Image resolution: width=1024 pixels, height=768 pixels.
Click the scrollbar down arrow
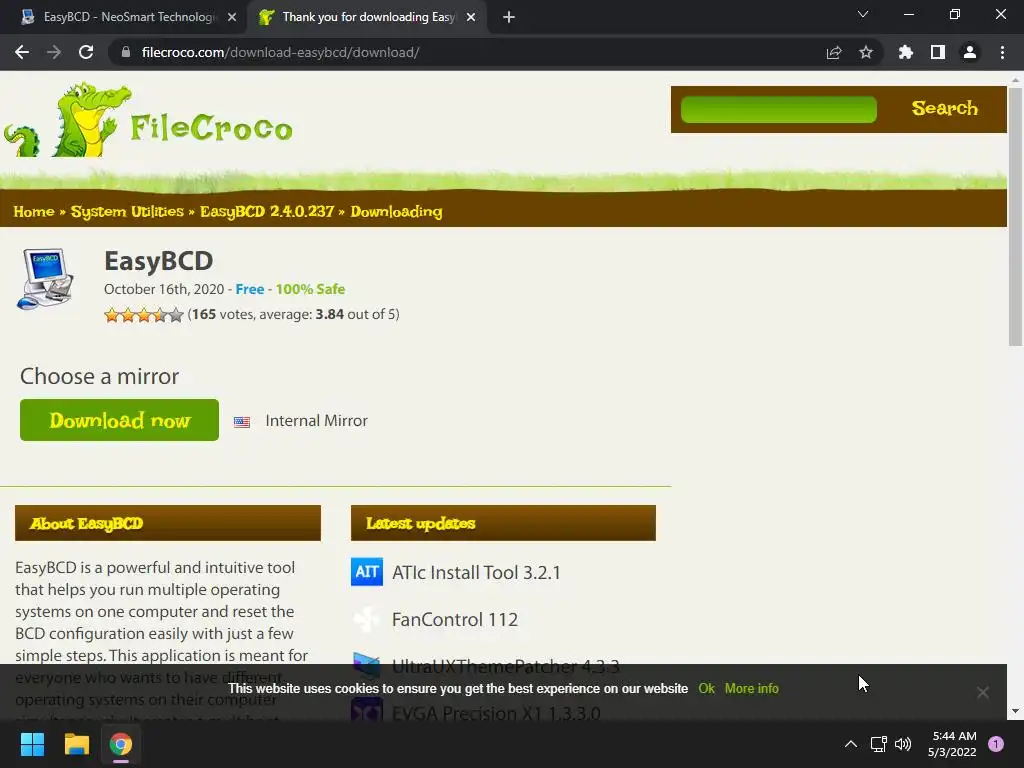pyautogui.click(x=1015, y=711)
